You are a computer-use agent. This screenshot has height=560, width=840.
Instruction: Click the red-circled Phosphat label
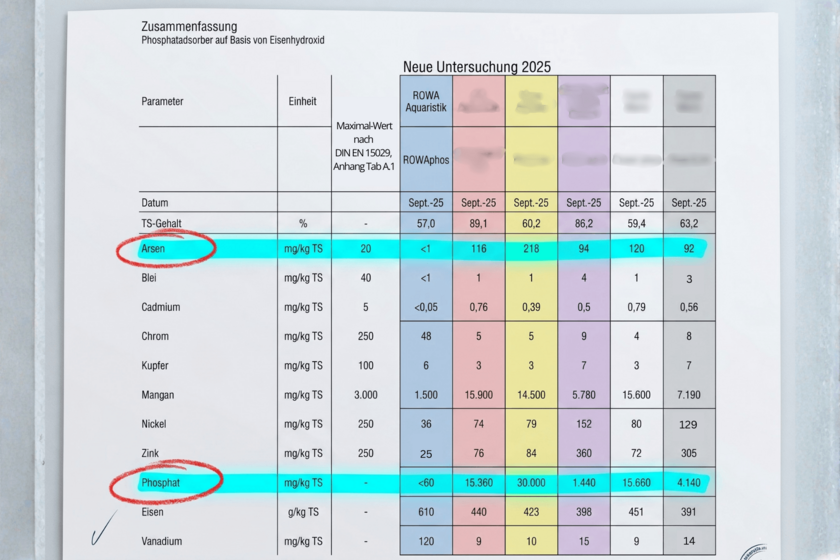[161, 483]
